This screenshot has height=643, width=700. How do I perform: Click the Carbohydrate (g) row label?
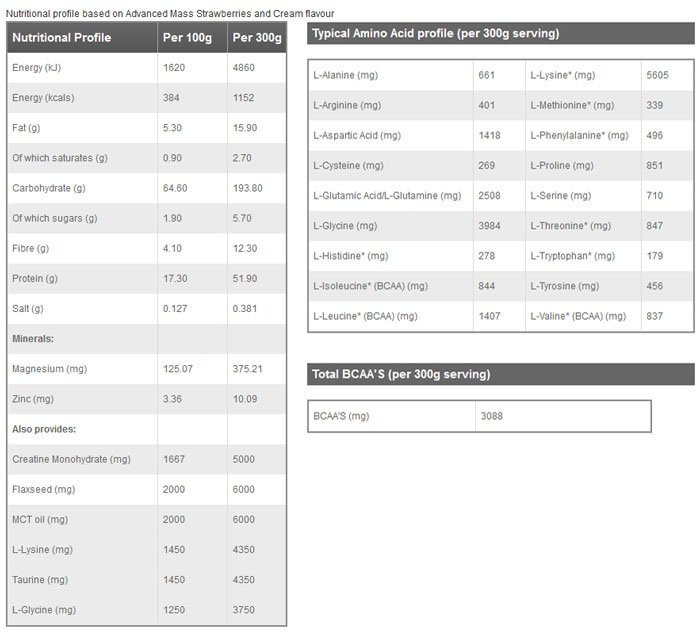(x=49, y=188)
